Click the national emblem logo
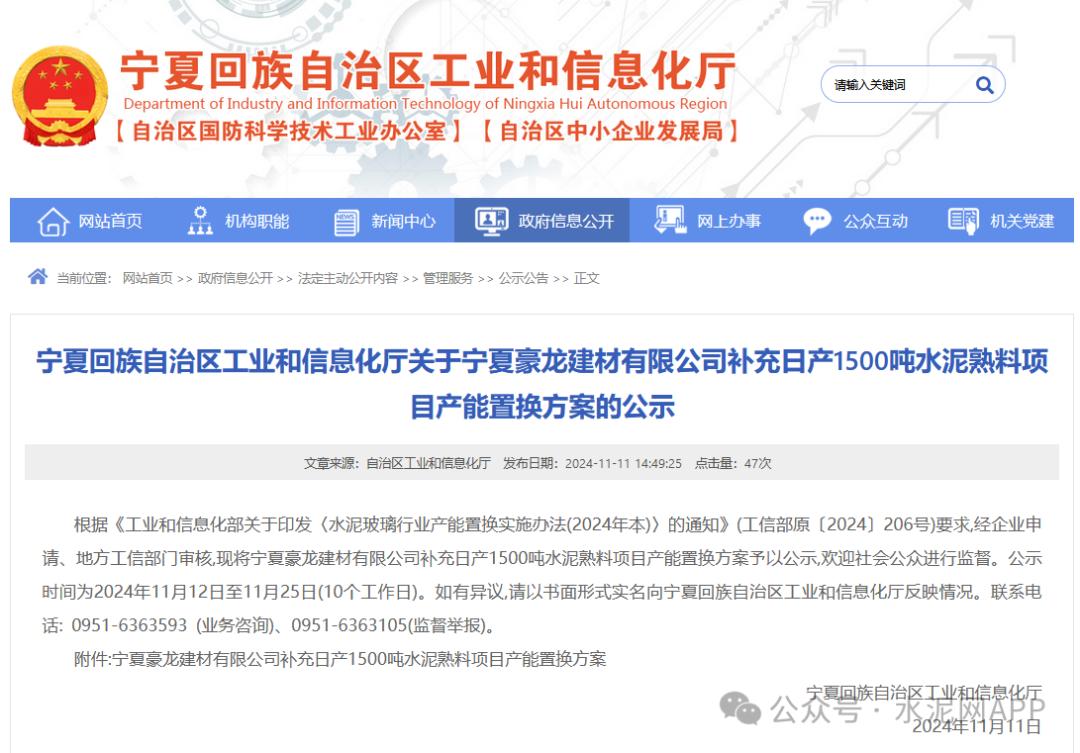This screenshot has height=753, width=1080. pos(60,96)
